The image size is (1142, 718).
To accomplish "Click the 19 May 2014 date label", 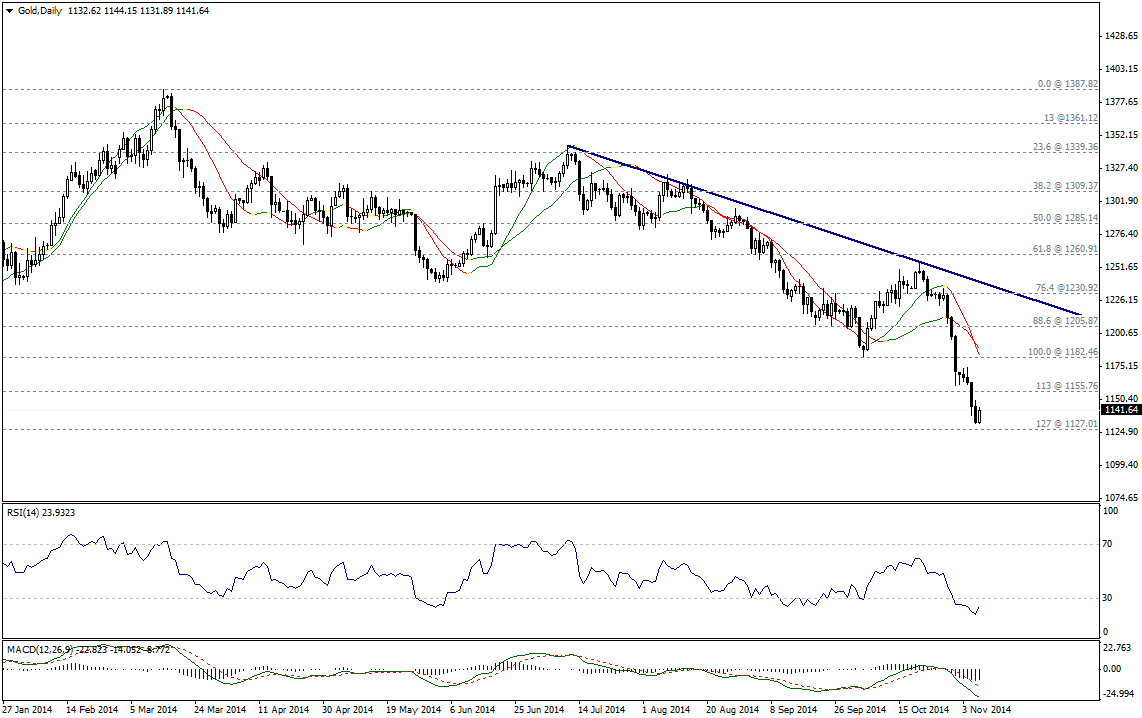I will pos(415,710).
